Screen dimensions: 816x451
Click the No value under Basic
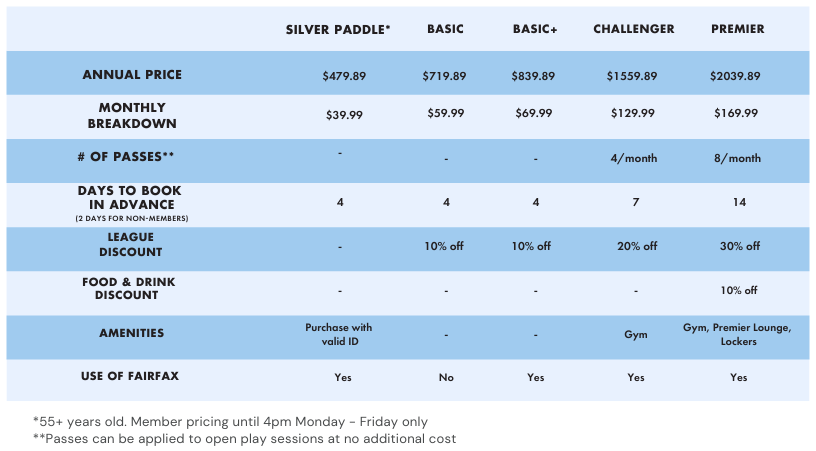pos(445,378)
